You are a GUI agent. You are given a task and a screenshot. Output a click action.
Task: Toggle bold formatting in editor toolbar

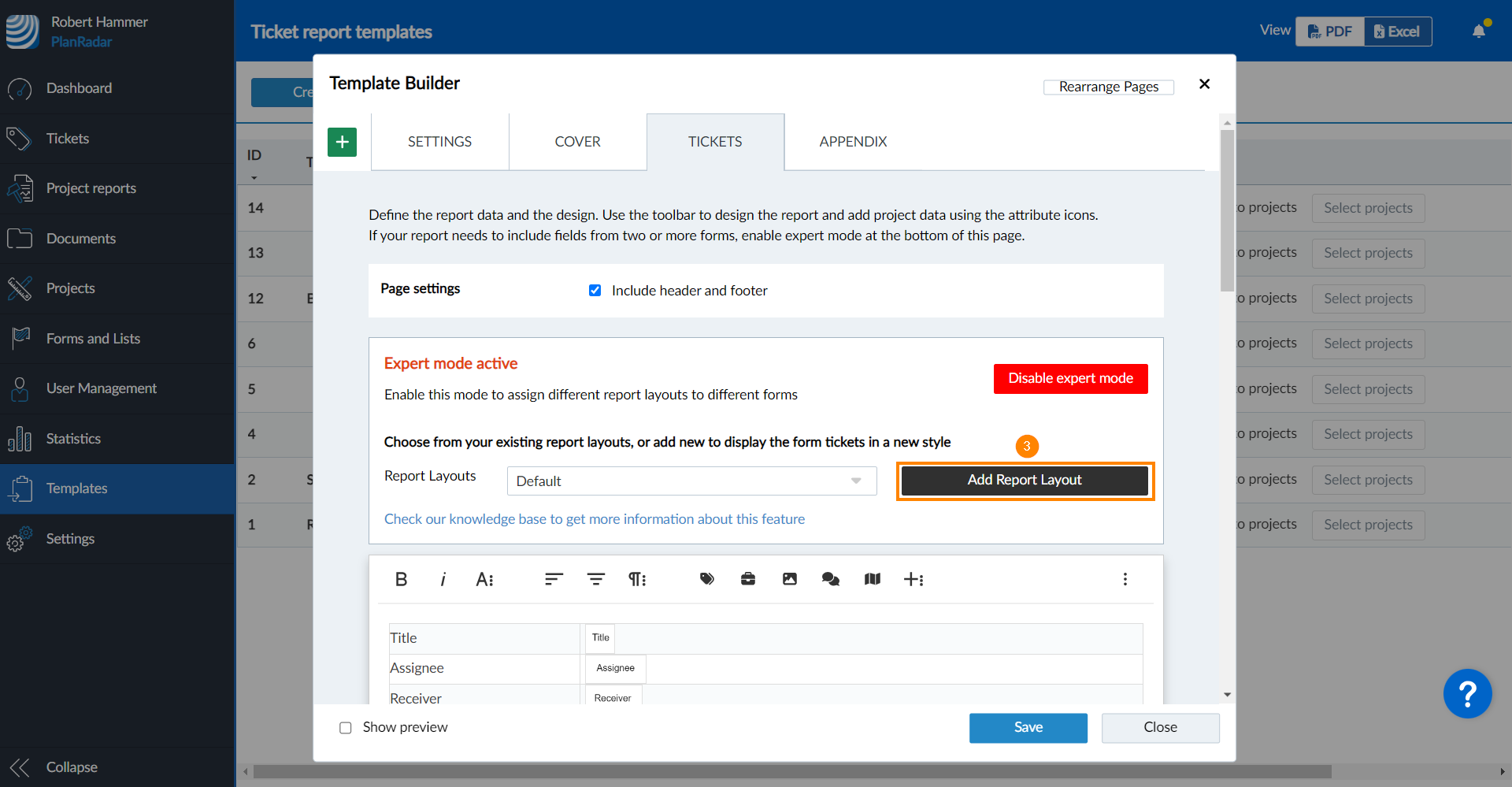[x=401, y=580]
